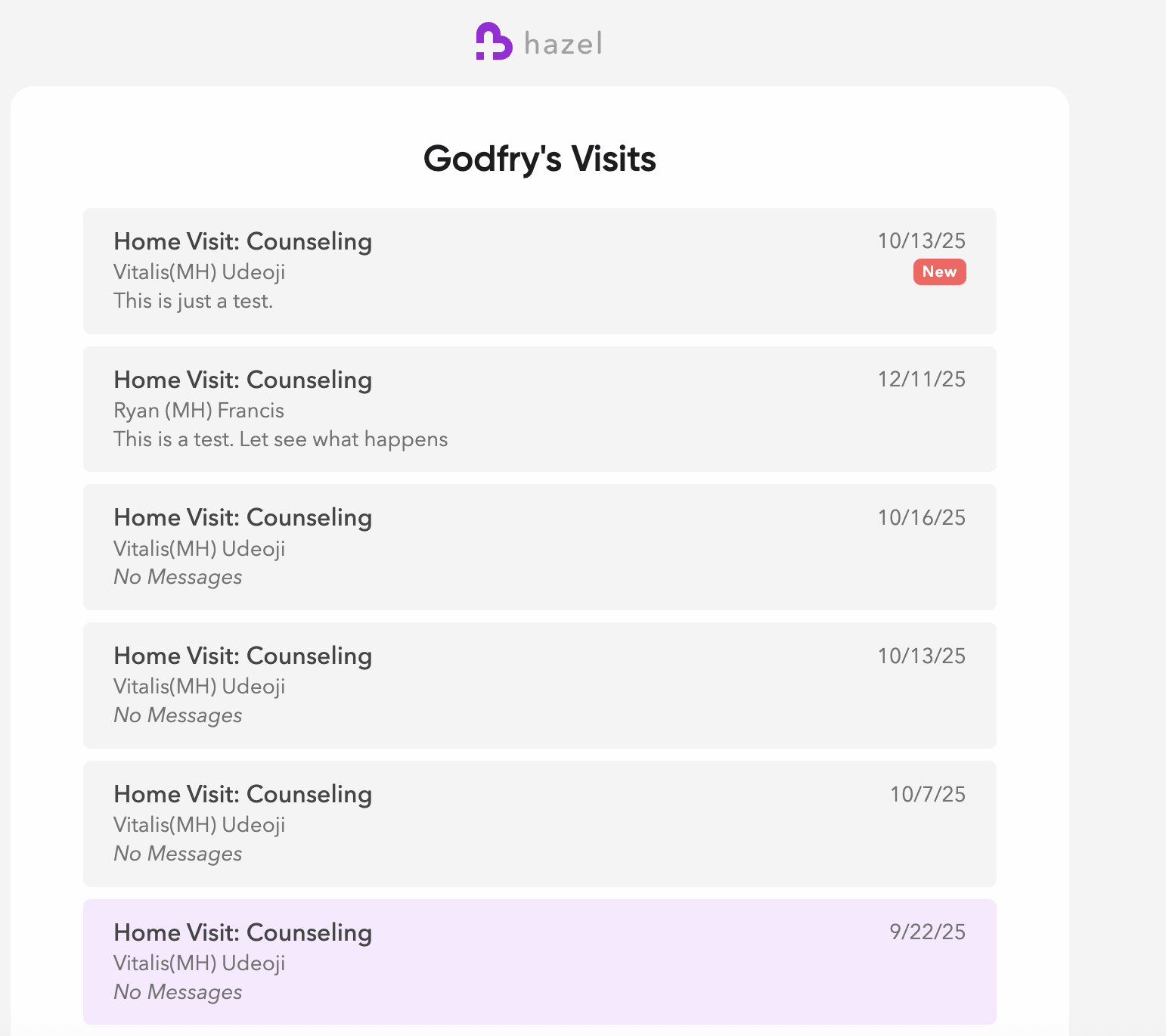This screenshot has height=1036, width=1166.
Task: Click "This is a test. Let see what happens" message
Action: pos(281,439)
